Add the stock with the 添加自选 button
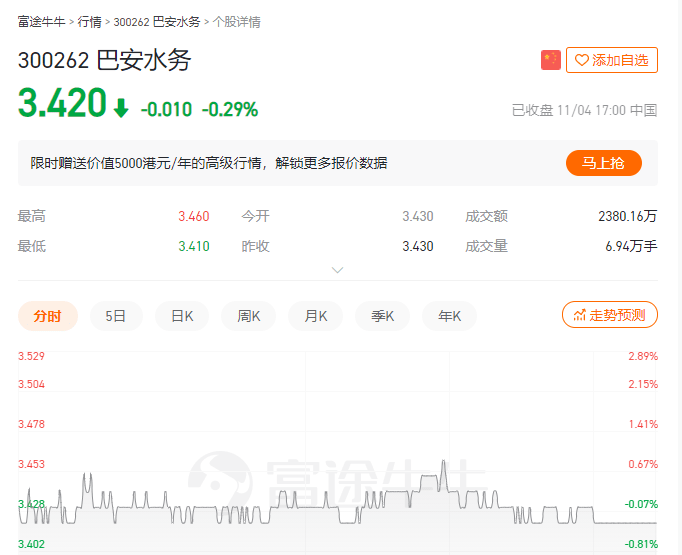The width and height of the screenshot is (682, 555). pos(612,60)
